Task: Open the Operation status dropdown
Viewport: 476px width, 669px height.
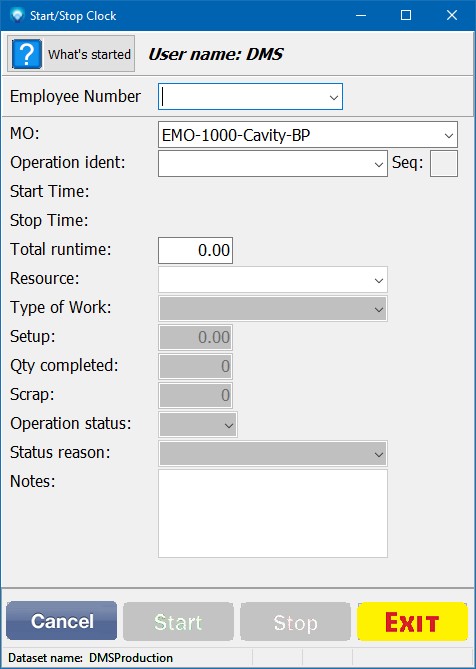Action: 197,425
